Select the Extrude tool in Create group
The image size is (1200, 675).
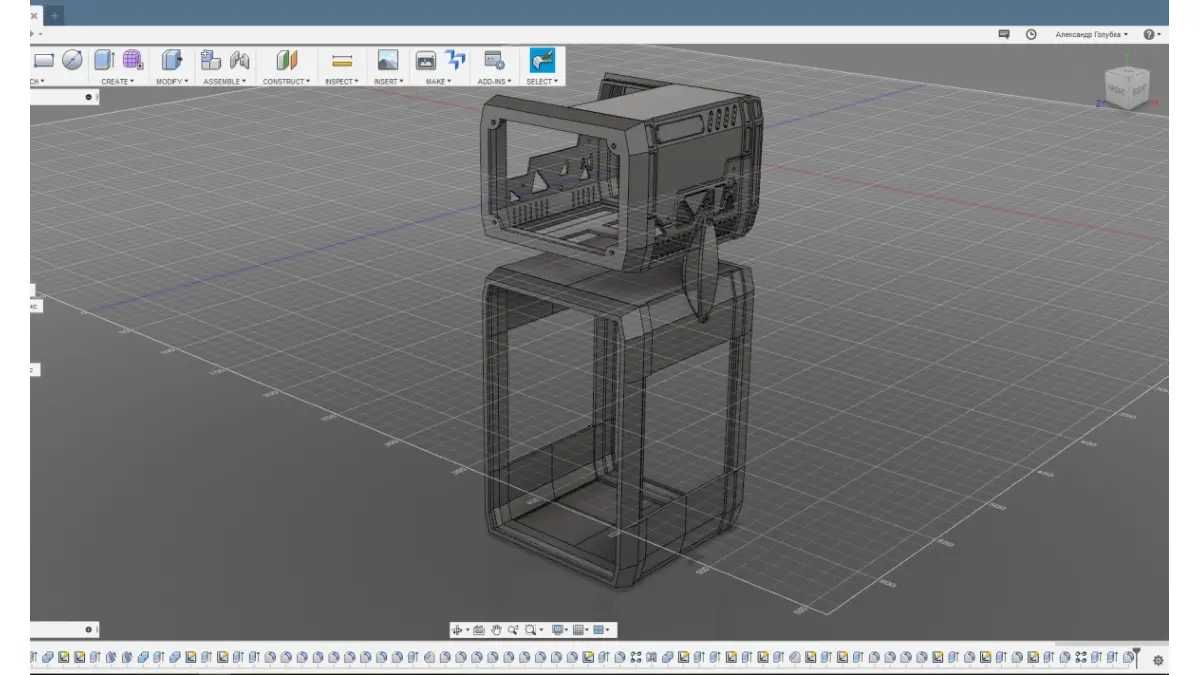tap(104, 60)
